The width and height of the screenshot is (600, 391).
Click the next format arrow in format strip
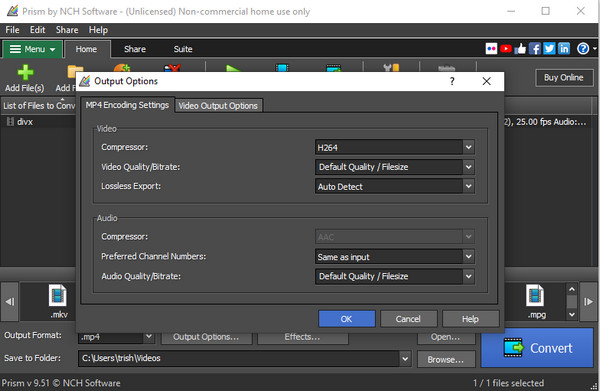coord(589,302)
